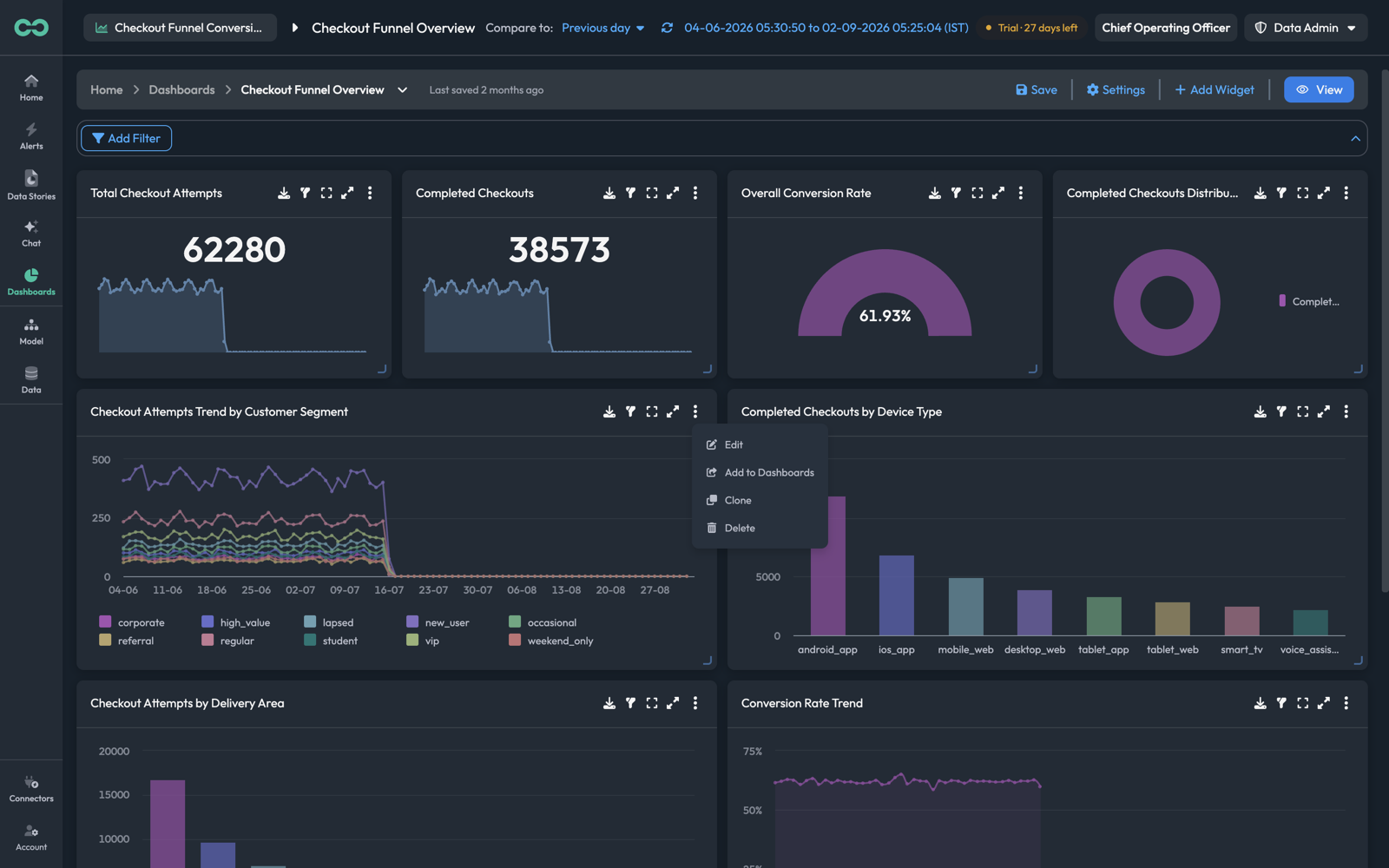1389x868 pixels.
Task: Choose Delete from the widget menu
Action: coord(760,528)
